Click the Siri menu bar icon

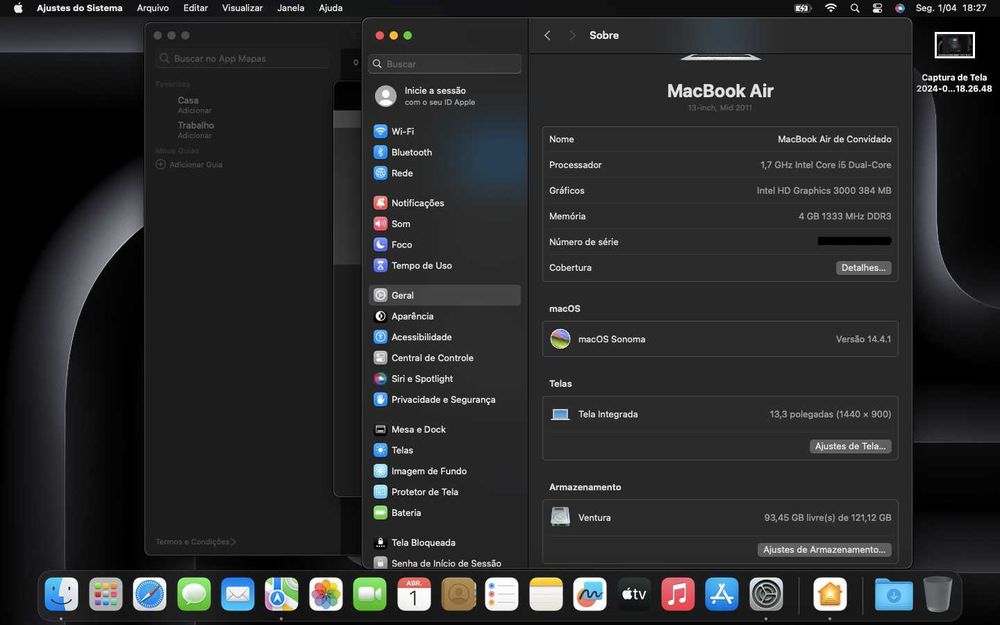pyautogui.click(x=900, y=8)
